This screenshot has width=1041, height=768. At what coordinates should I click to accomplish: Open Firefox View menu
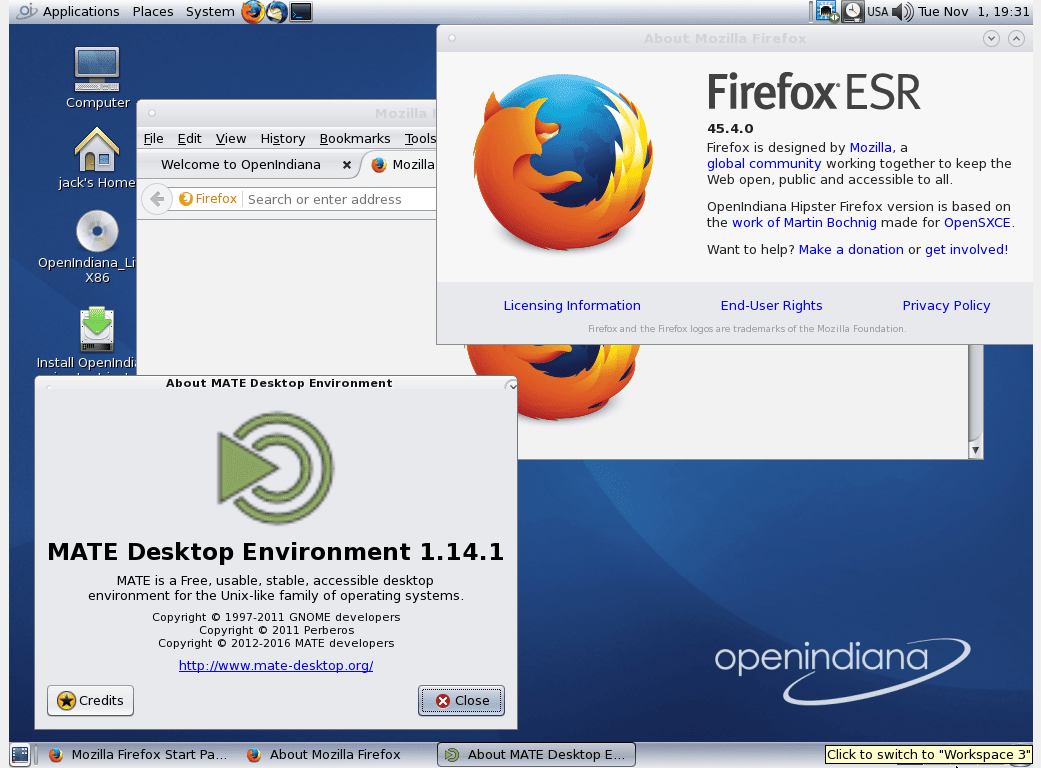pos(230,138)
